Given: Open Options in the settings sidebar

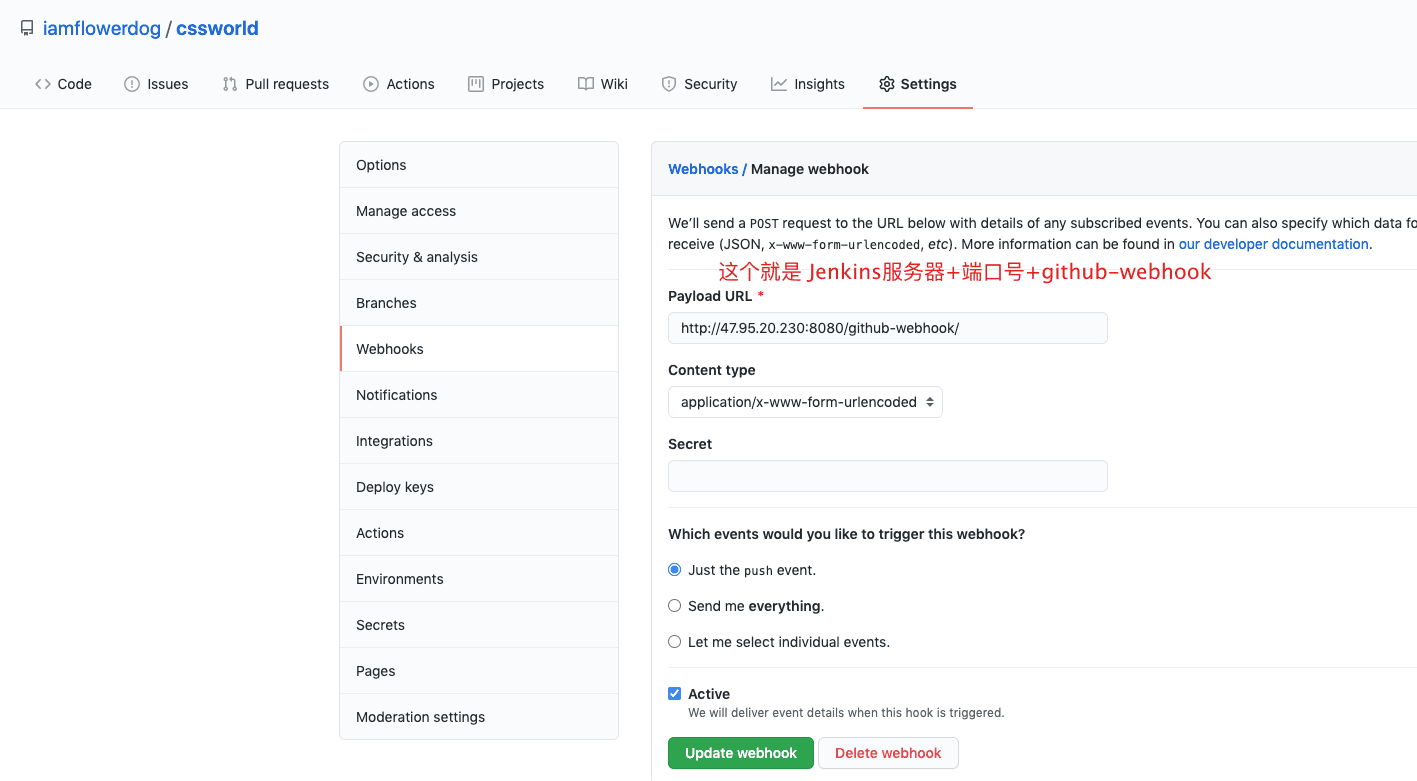Looking at the screenshot, I should [x=479, y=165].
